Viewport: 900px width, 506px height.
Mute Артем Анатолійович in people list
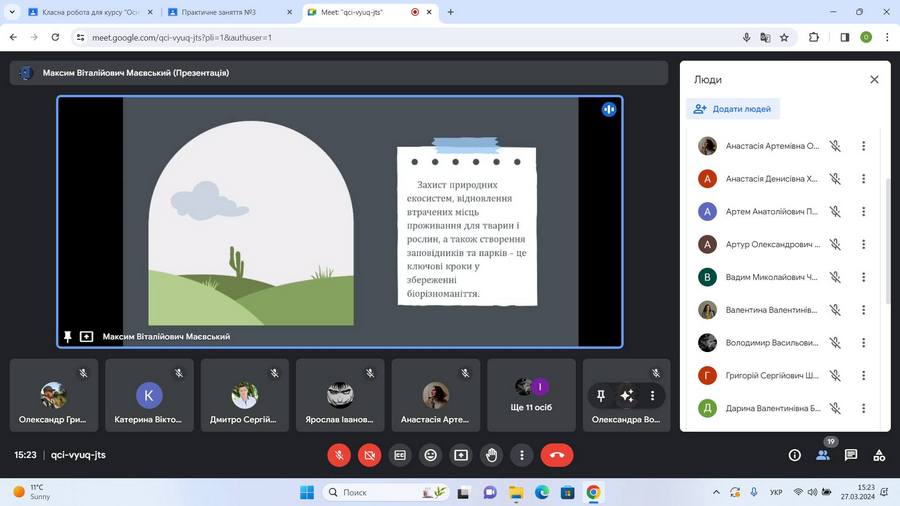[835, 211]
